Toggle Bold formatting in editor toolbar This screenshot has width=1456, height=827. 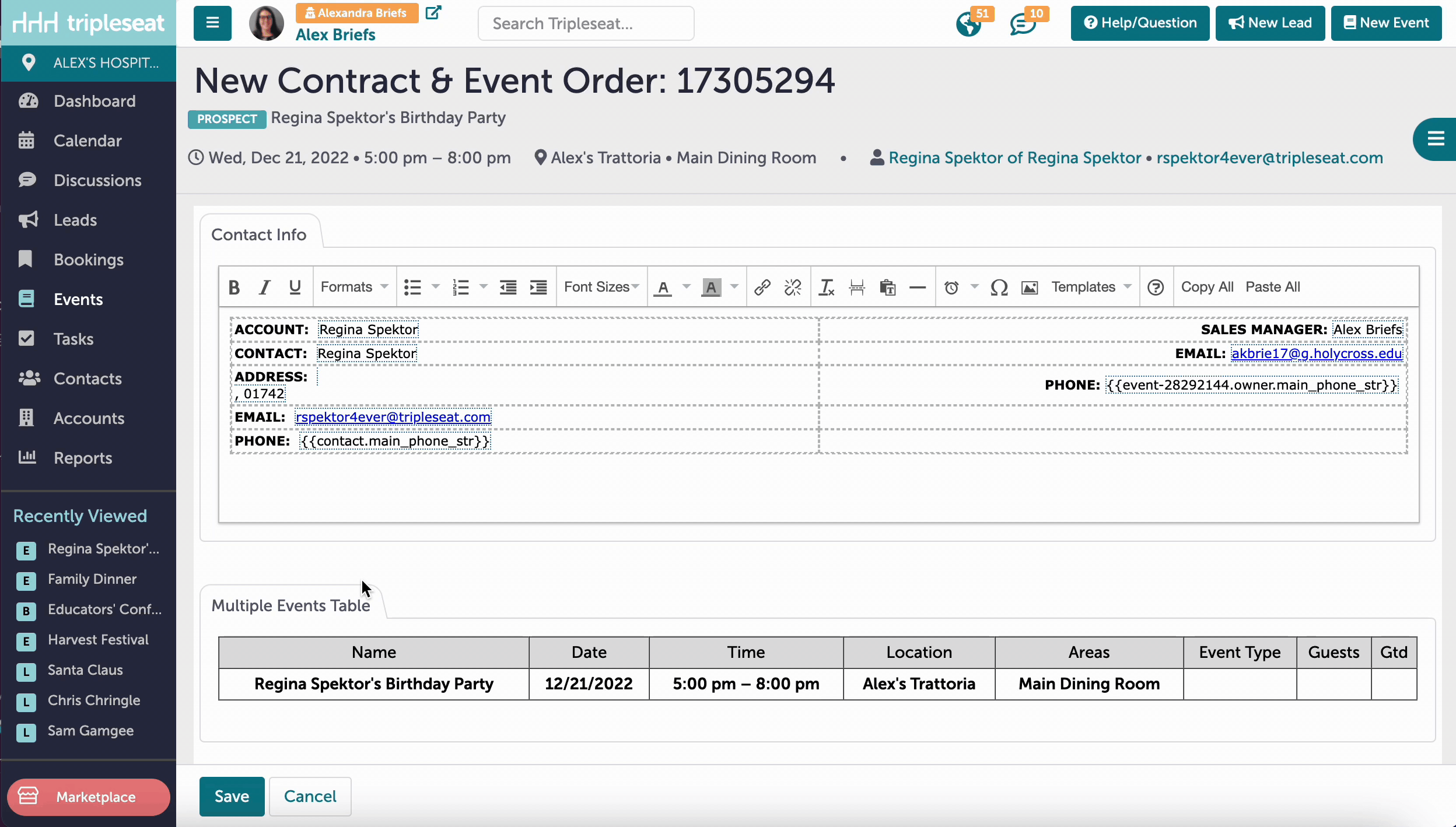tap(235, 287)
